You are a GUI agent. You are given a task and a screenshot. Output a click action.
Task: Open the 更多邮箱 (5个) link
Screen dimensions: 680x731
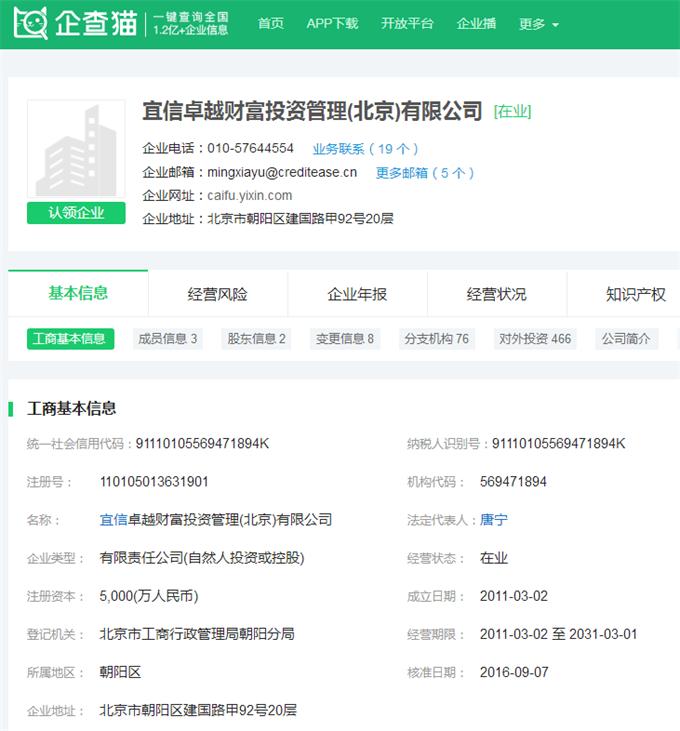click(x=425, y=173)
